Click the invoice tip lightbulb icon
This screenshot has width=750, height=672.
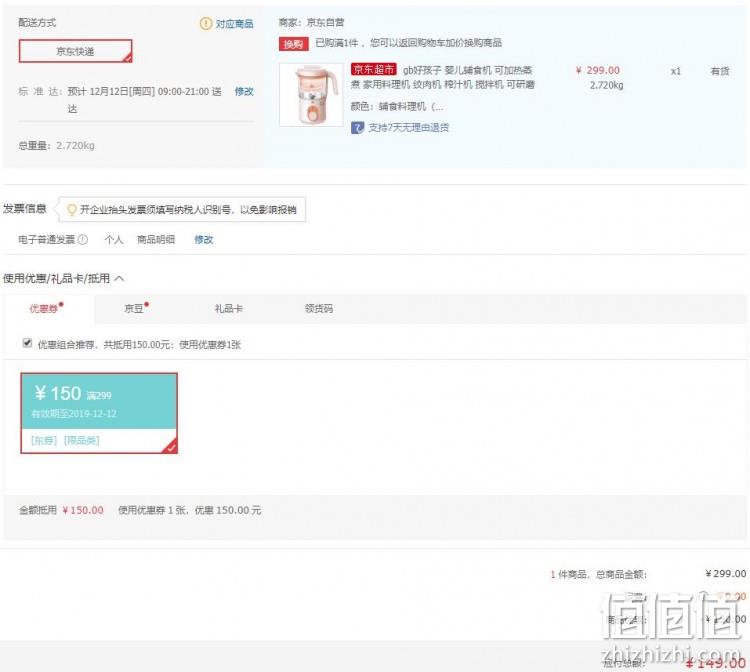click(x=71, y=209)
